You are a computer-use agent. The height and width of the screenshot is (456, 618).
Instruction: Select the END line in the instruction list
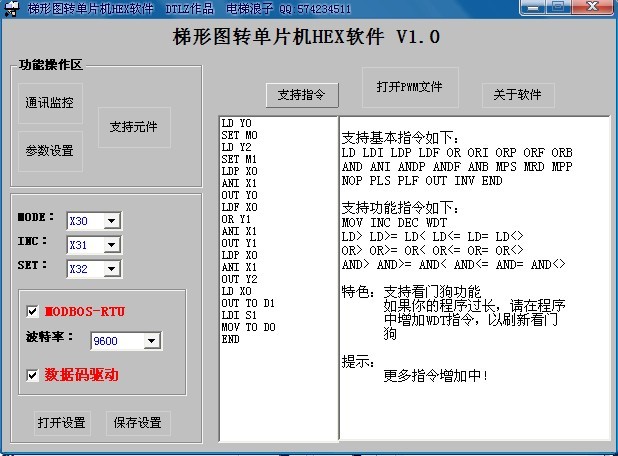(231, 339)
